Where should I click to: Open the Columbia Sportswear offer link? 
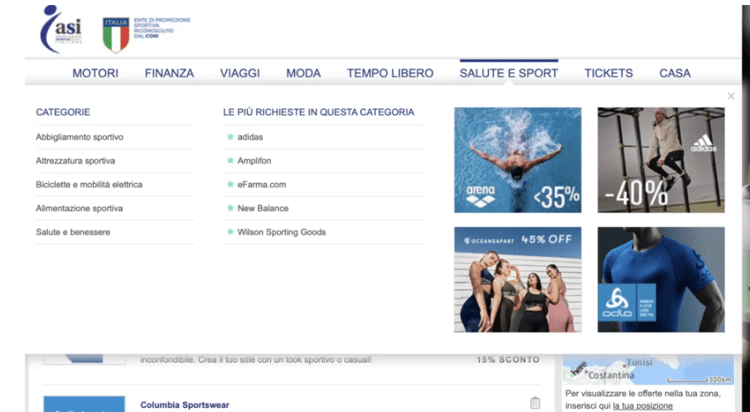click(185, 405)
